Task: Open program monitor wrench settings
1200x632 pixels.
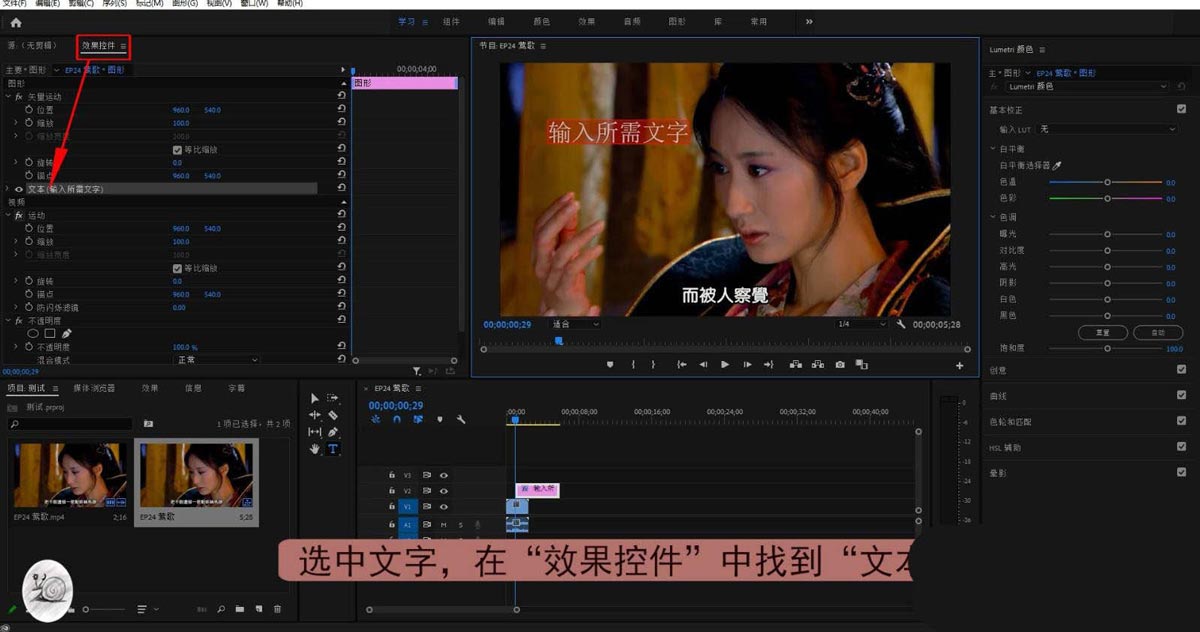Action: (x=901, y=324)
